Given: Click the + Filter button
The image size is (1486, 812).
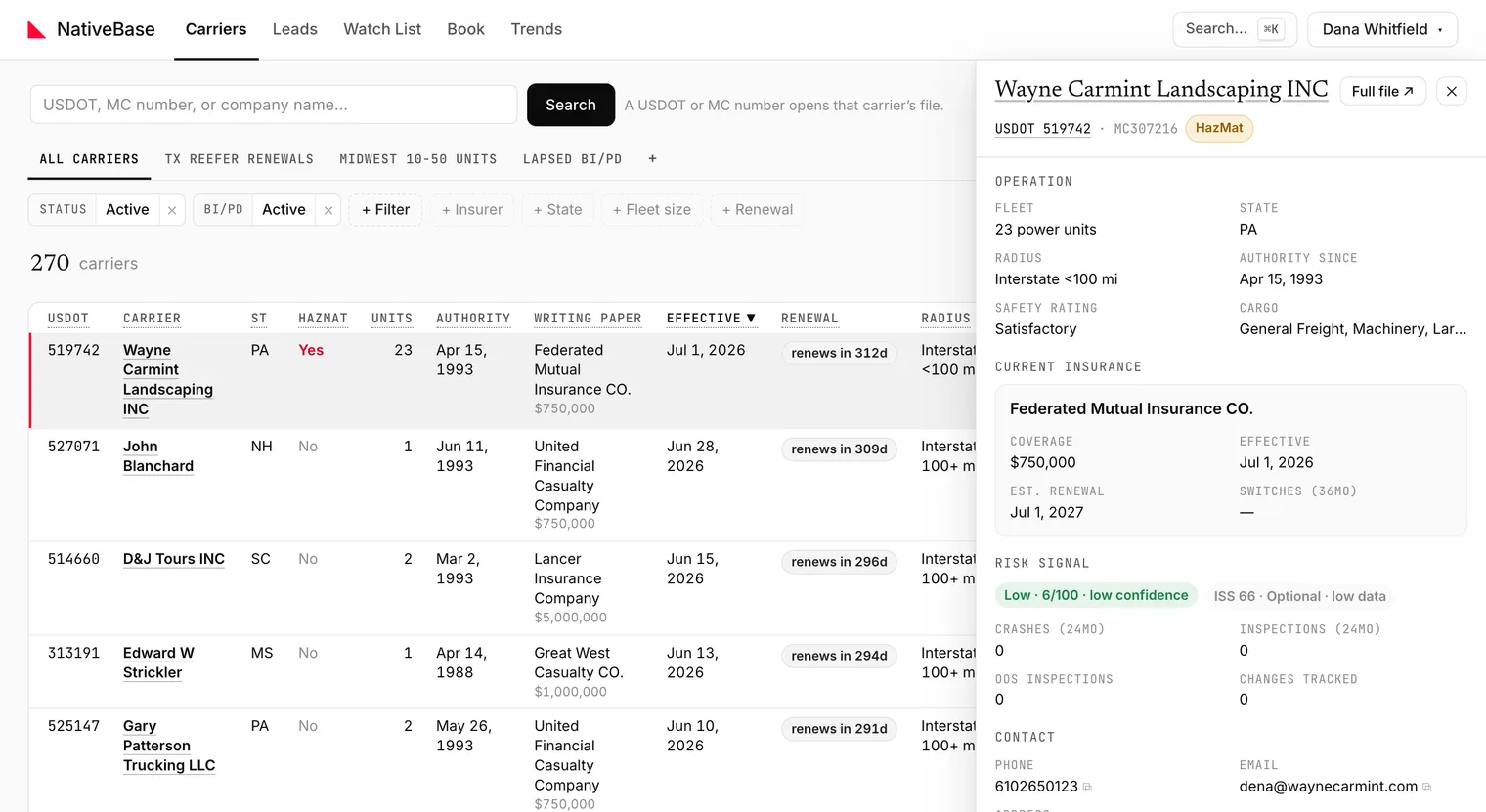Looking at the screenshot, I should (385, 210).
